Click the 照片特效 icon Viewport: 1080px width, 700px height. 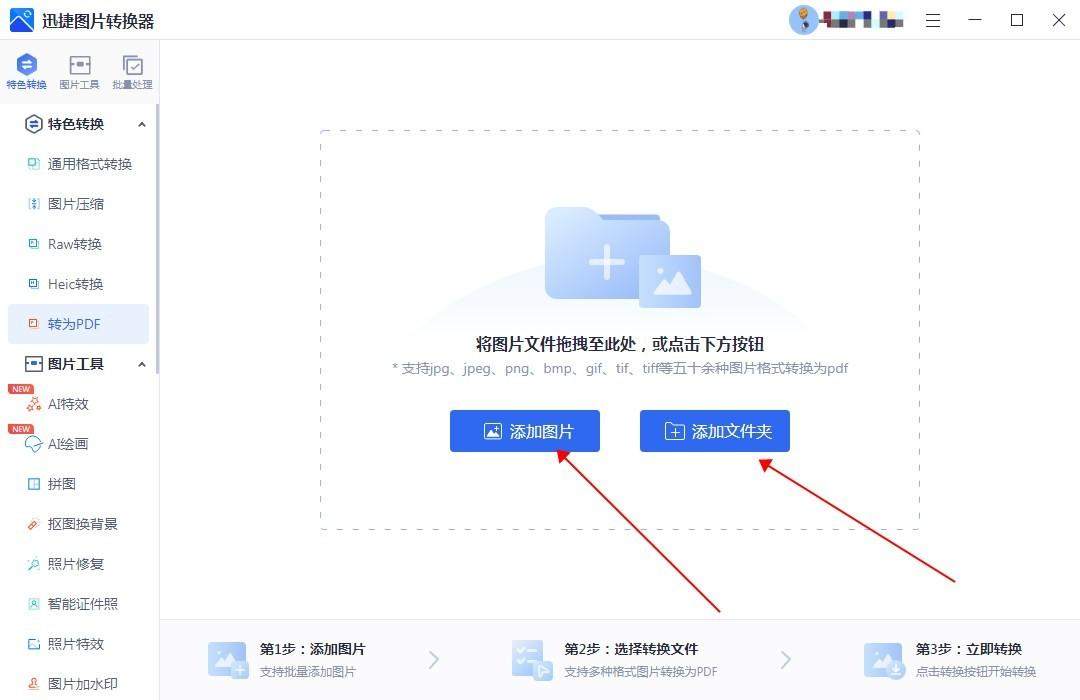pos(33,644)
